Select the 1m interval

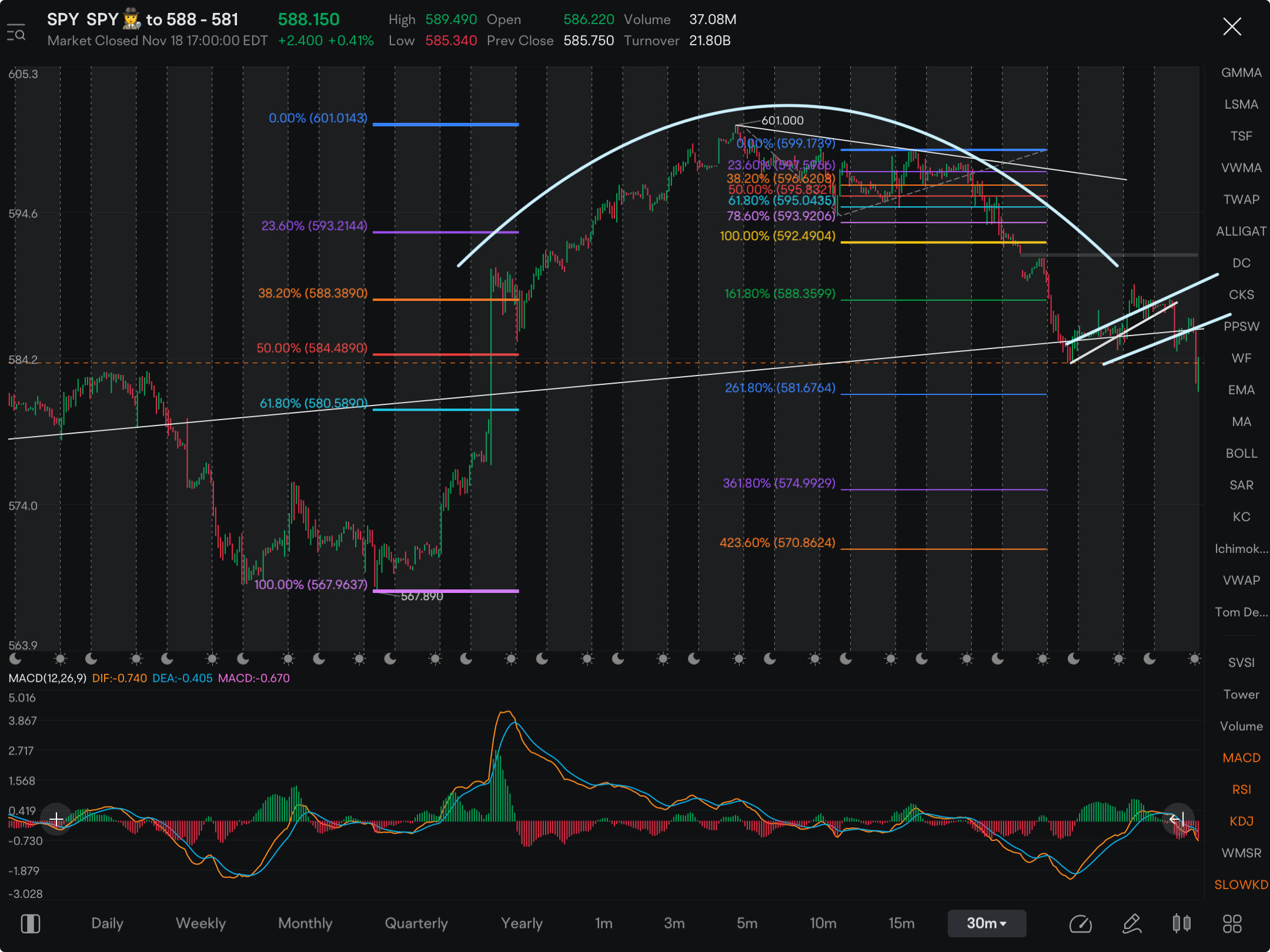[603, 923]
